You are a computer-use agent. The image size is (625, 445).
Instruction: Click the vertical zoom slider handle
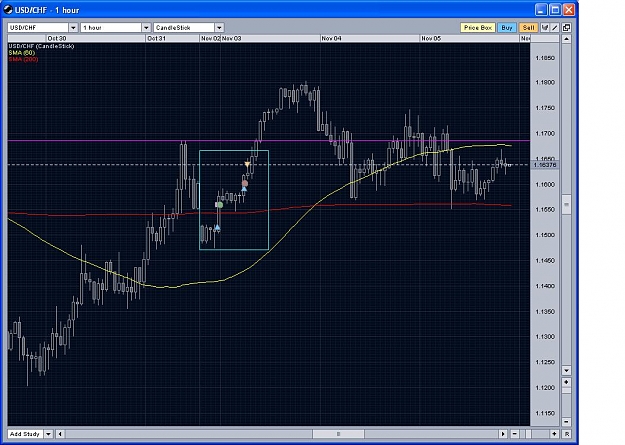[566, 391]
